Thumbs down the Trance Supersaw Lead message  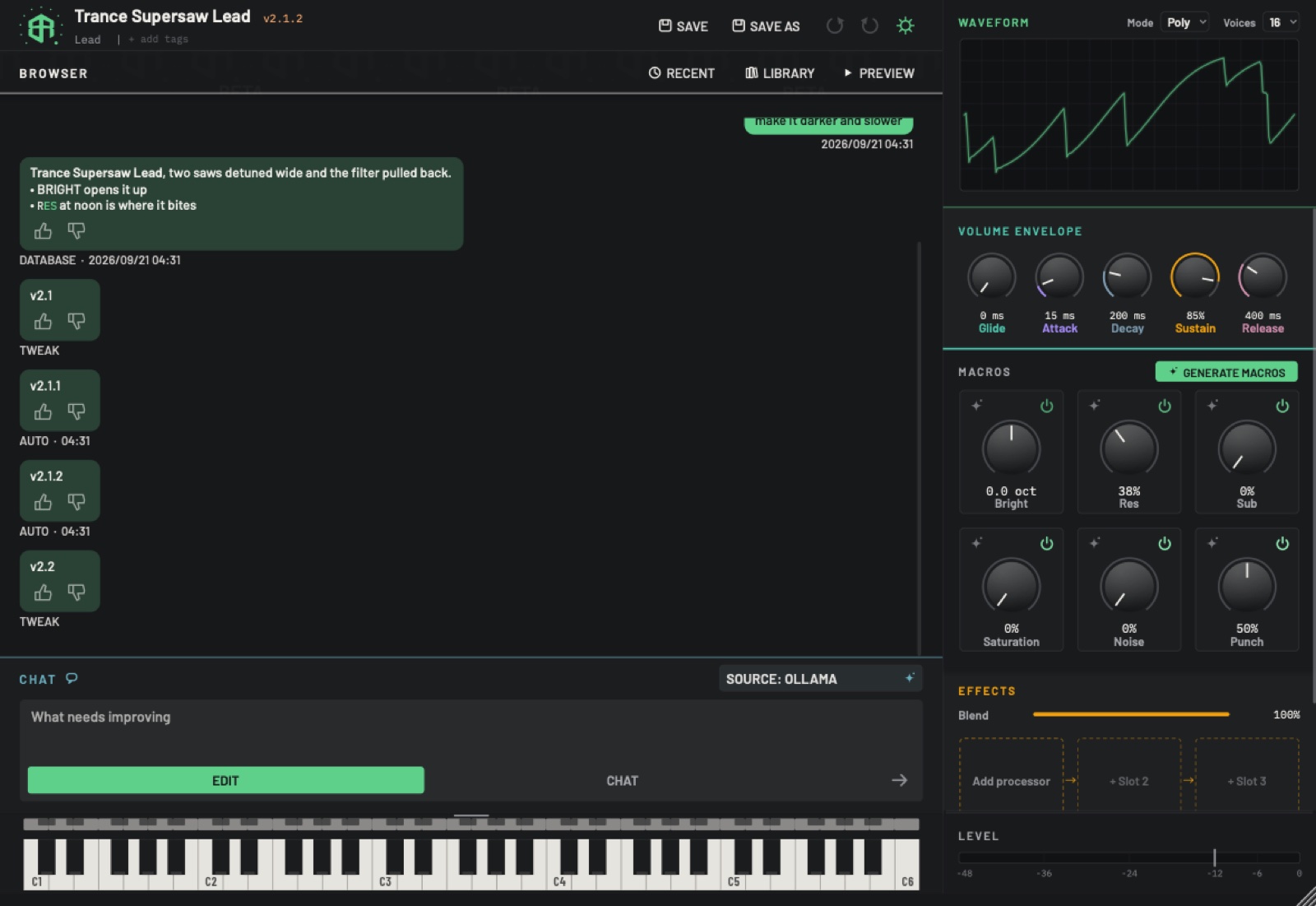click(76, 231)
